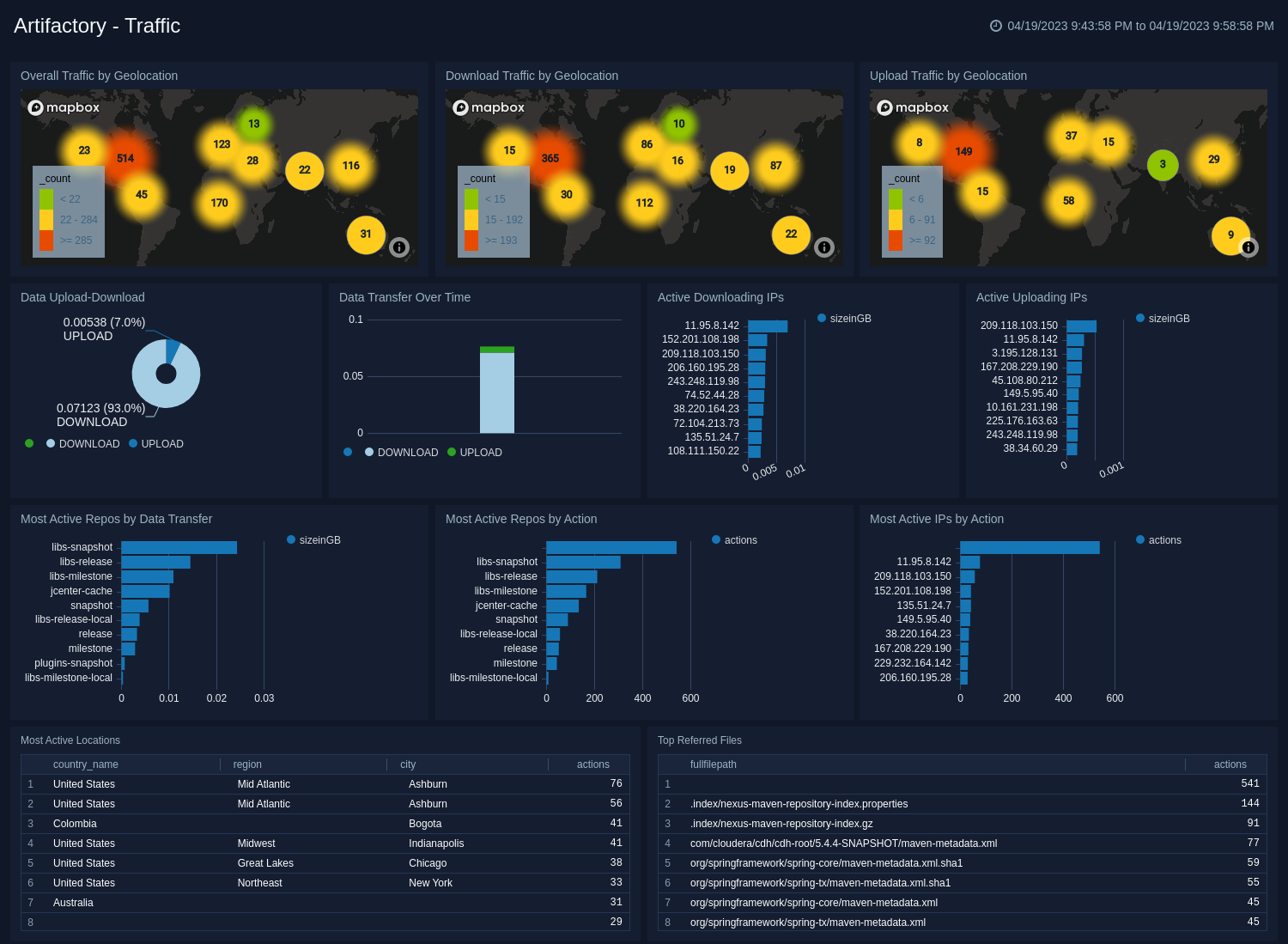Image resolution: width=1288 pixels, height=944 pixels.
Task: Click red >= 285 swatch in Overall map legend
Action: click(x=46, y=241)
